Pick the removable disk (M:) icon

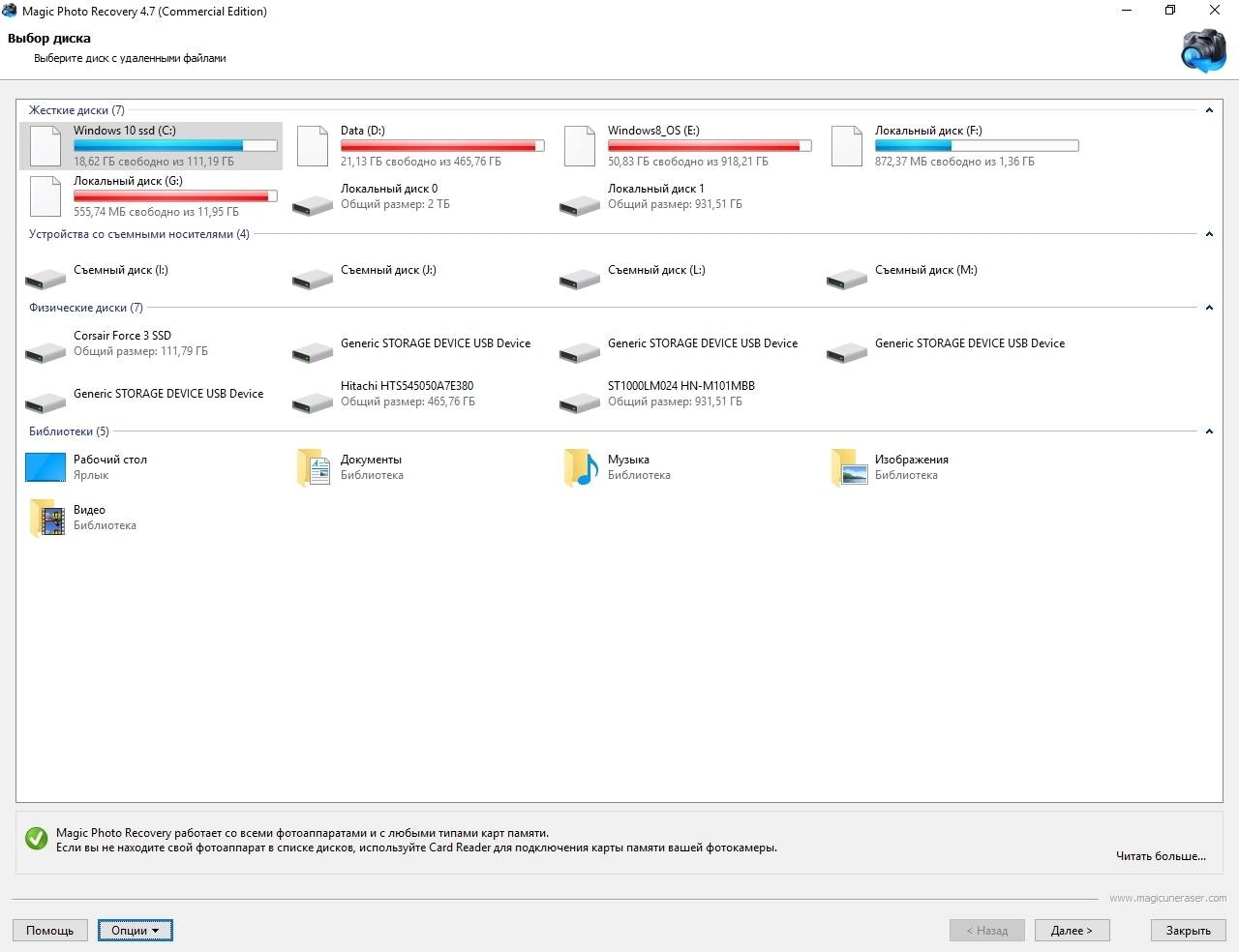point(847,279)
